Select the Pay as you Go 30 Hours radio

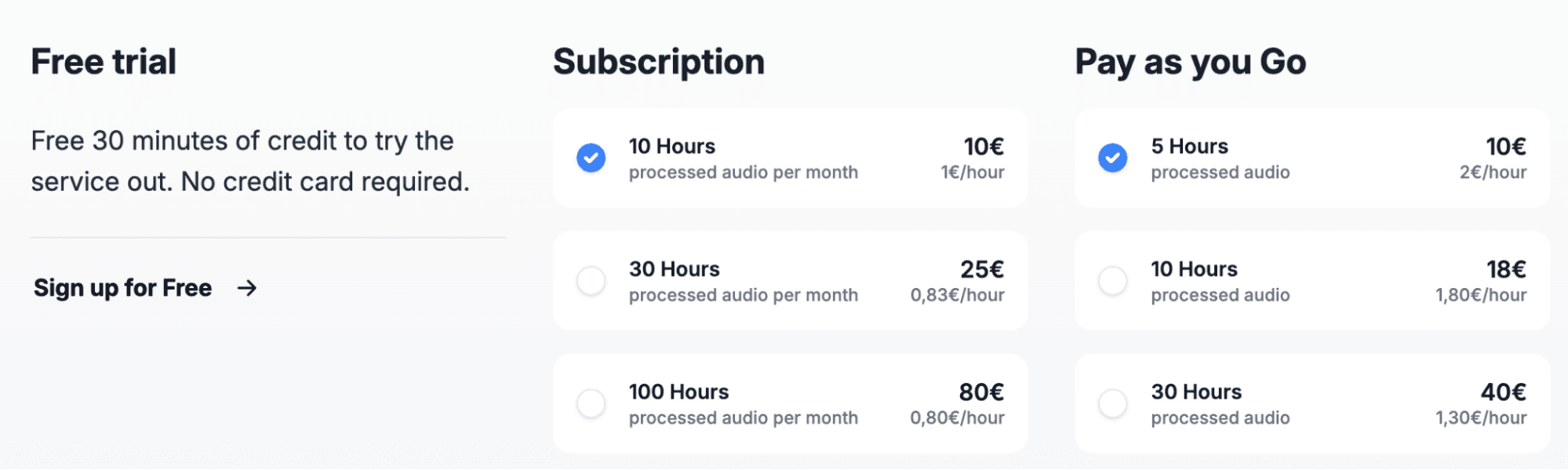(1112, 403)
